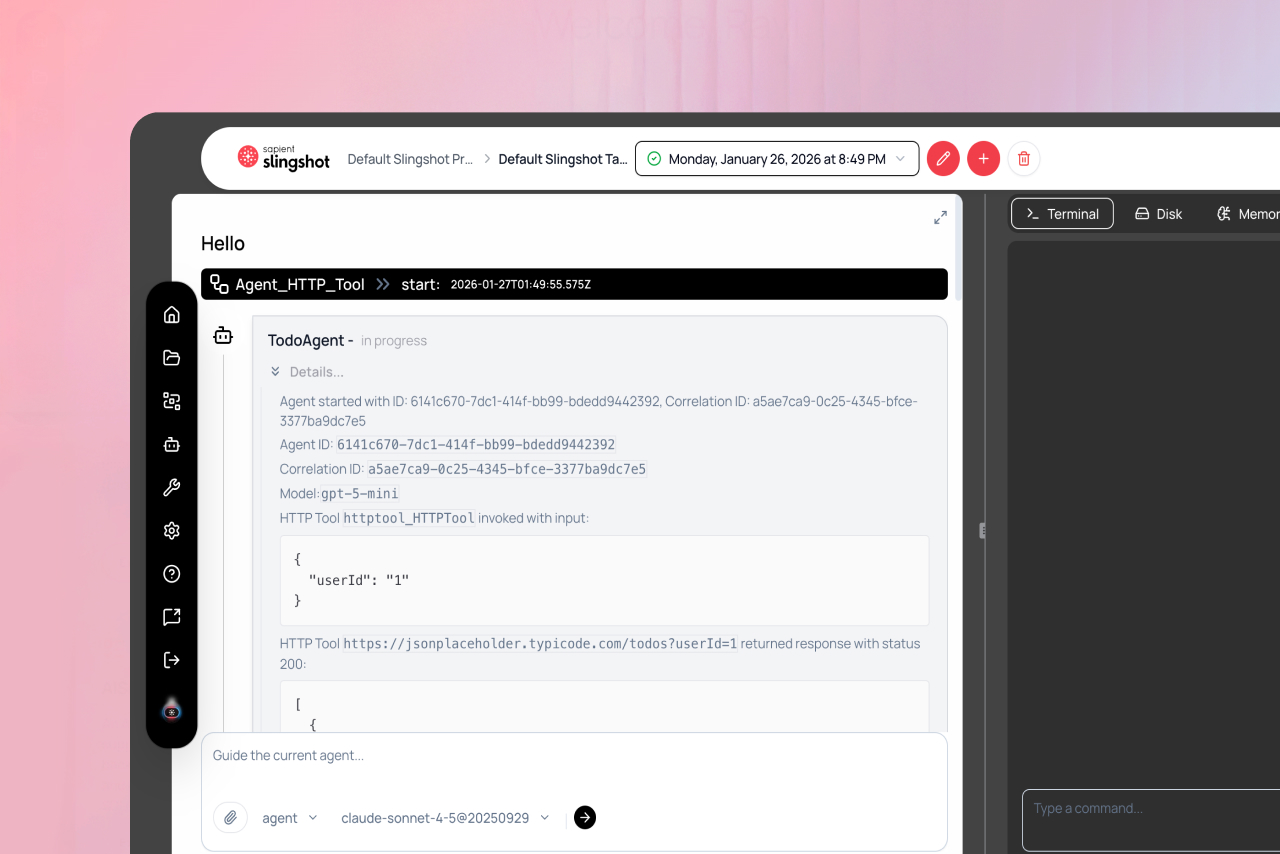Open the agent mode dropdown
This screenshot has height=854, width=1280.
pyautogui.click(x=289, y=818)
